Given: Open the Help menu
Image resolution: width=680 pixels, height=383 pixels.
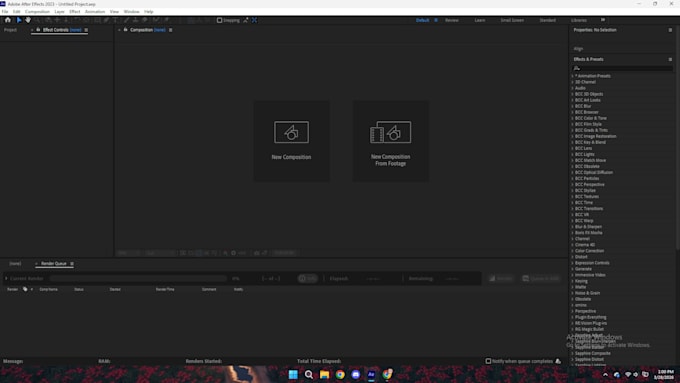Looking at the screenshot, I should [x=149, y=12].
